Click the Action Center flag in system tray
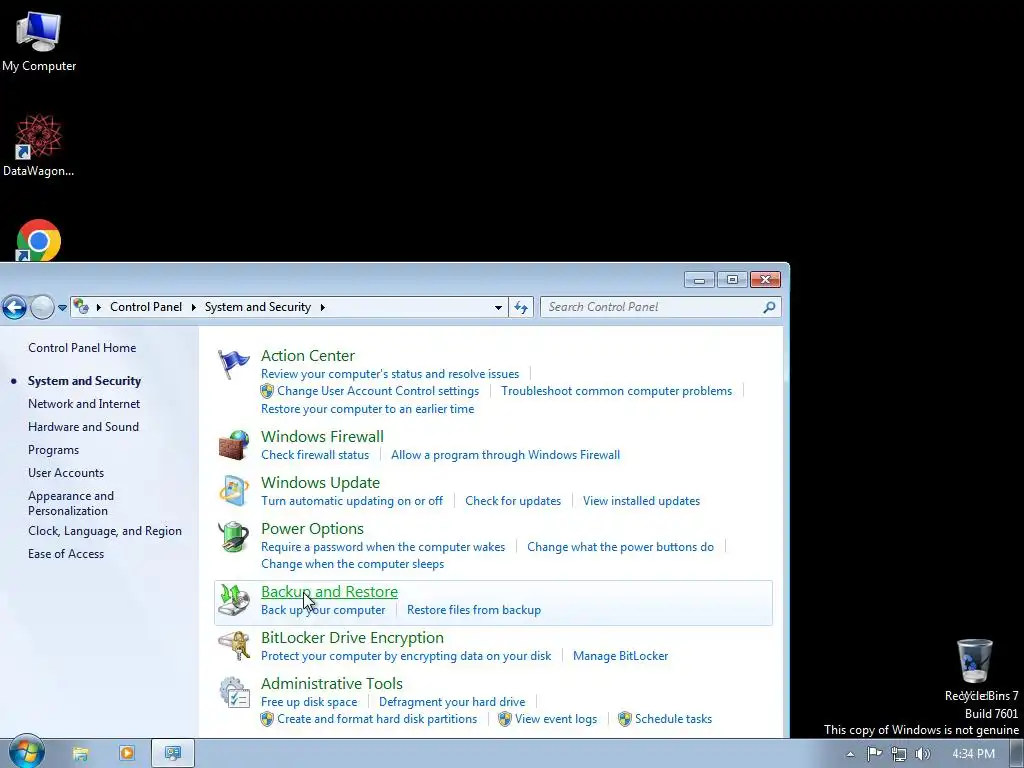 point(874,754)
